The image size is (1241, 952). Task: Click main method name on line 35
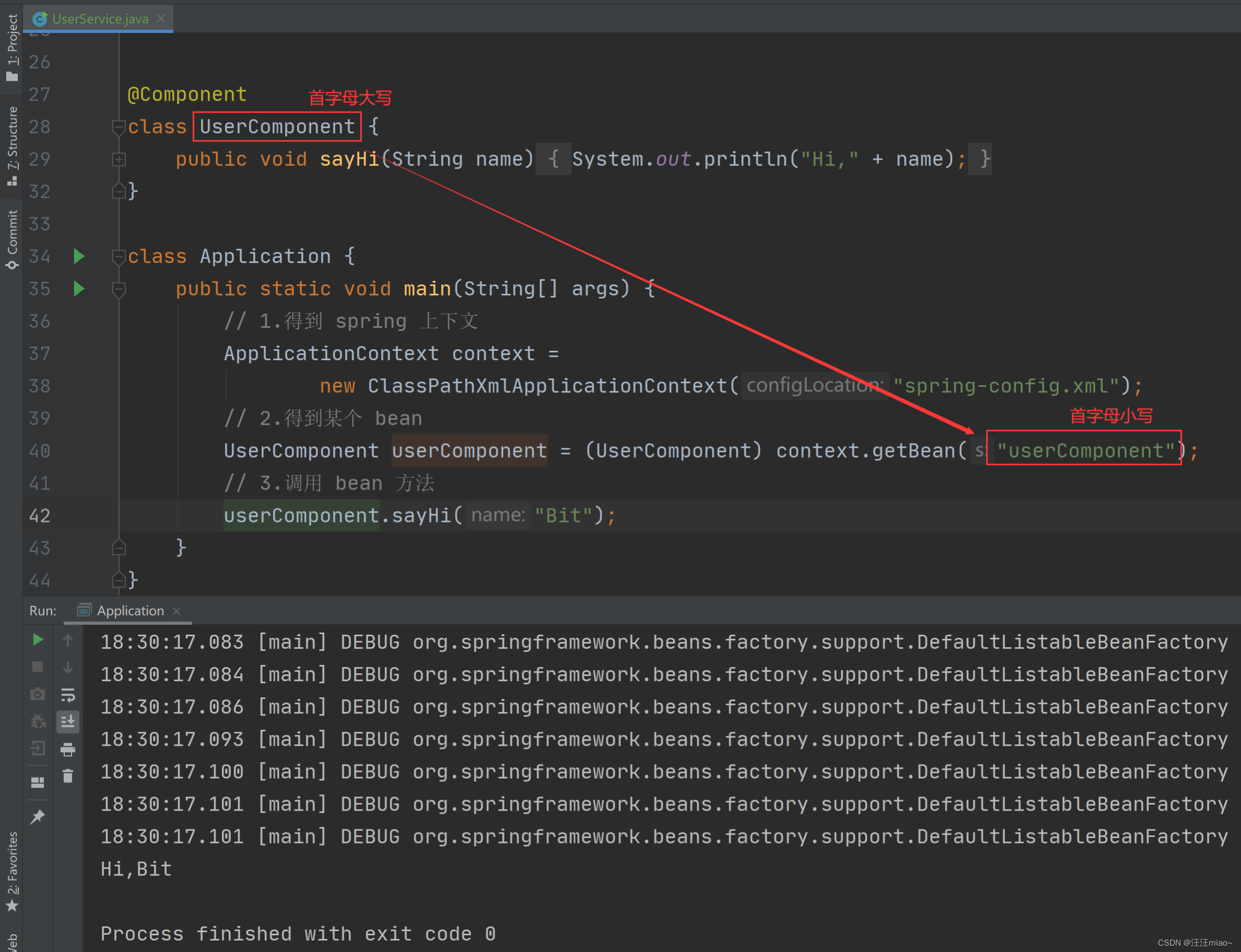[427, 289]
